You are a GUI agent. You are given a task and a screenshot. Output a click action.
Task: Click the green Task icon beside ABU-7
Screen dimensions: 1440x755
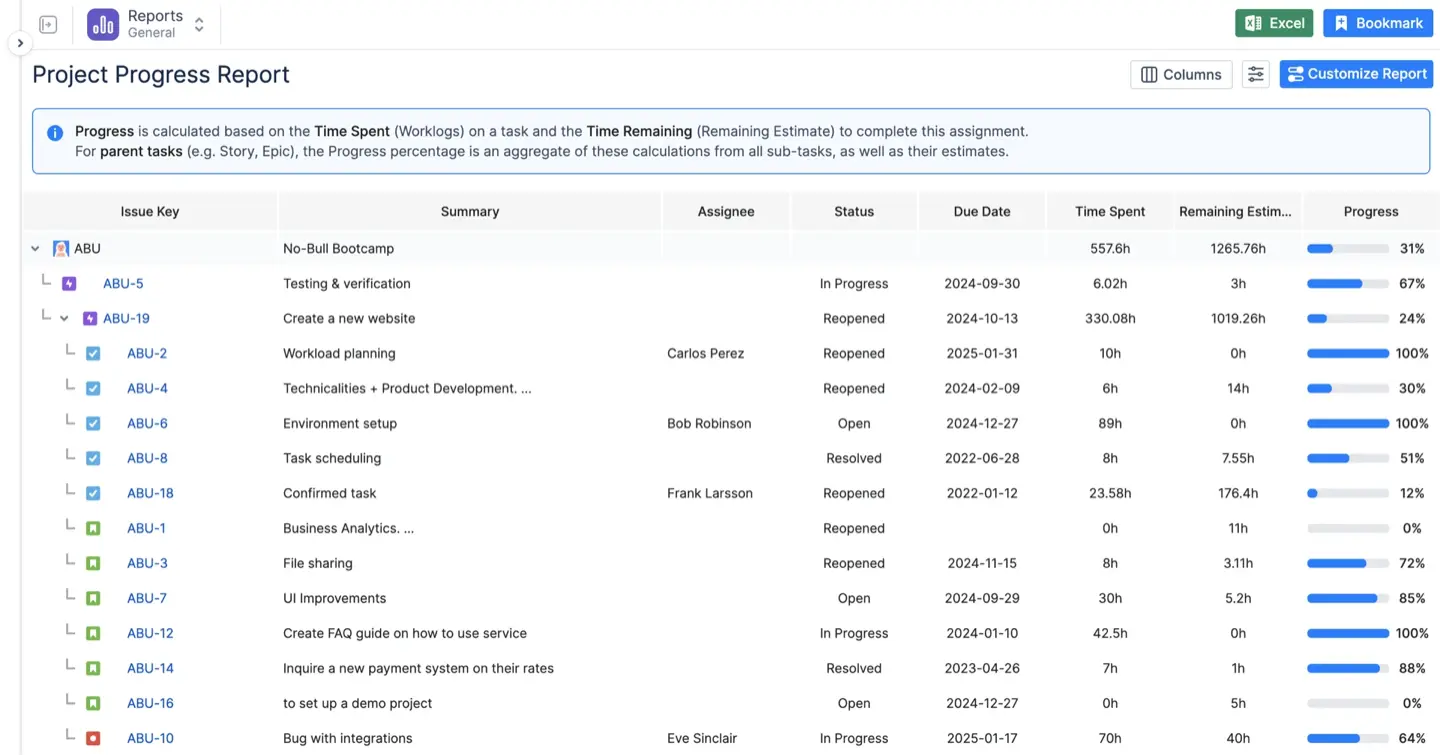point(93,597)
